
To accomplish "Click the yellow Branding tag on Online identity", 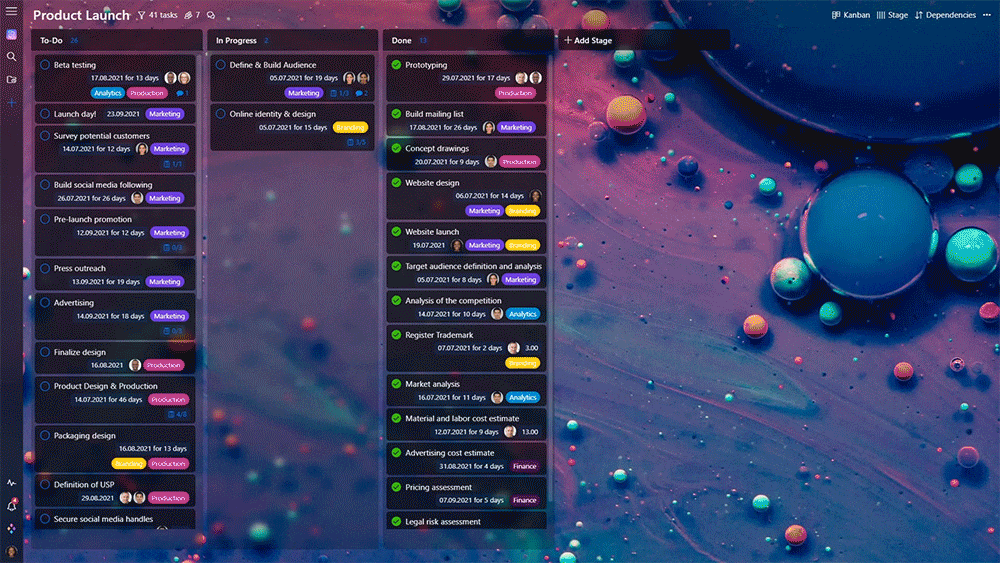I will (x=350, y=128).
